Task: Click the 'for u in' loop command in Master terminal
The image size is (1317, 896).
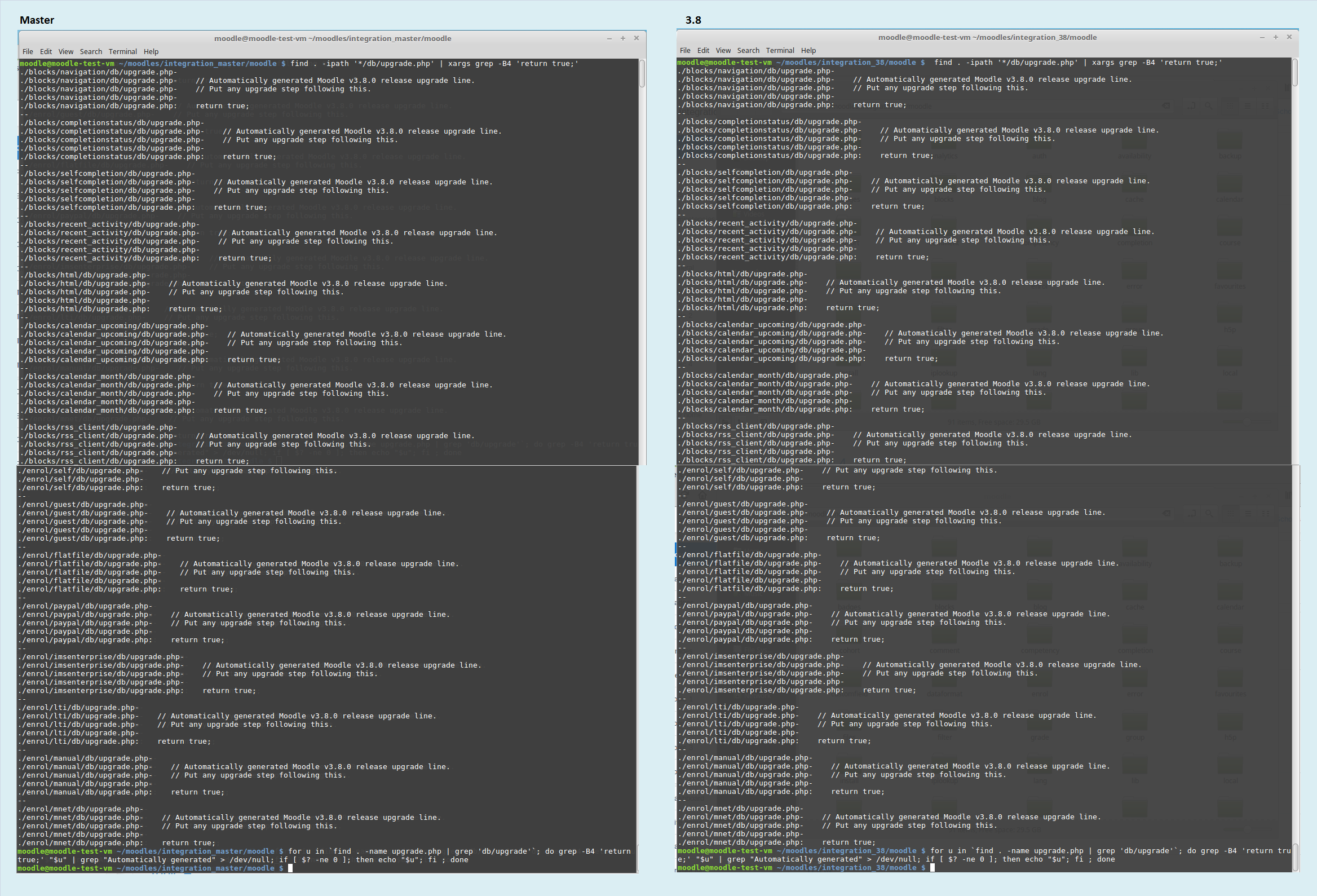Action: point(324,856)
